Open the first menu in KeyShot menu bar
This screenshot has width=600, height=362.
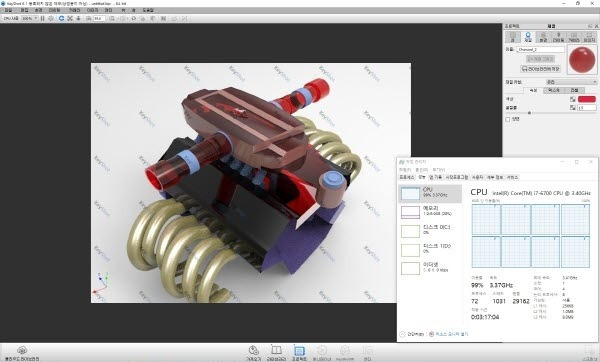8,10
